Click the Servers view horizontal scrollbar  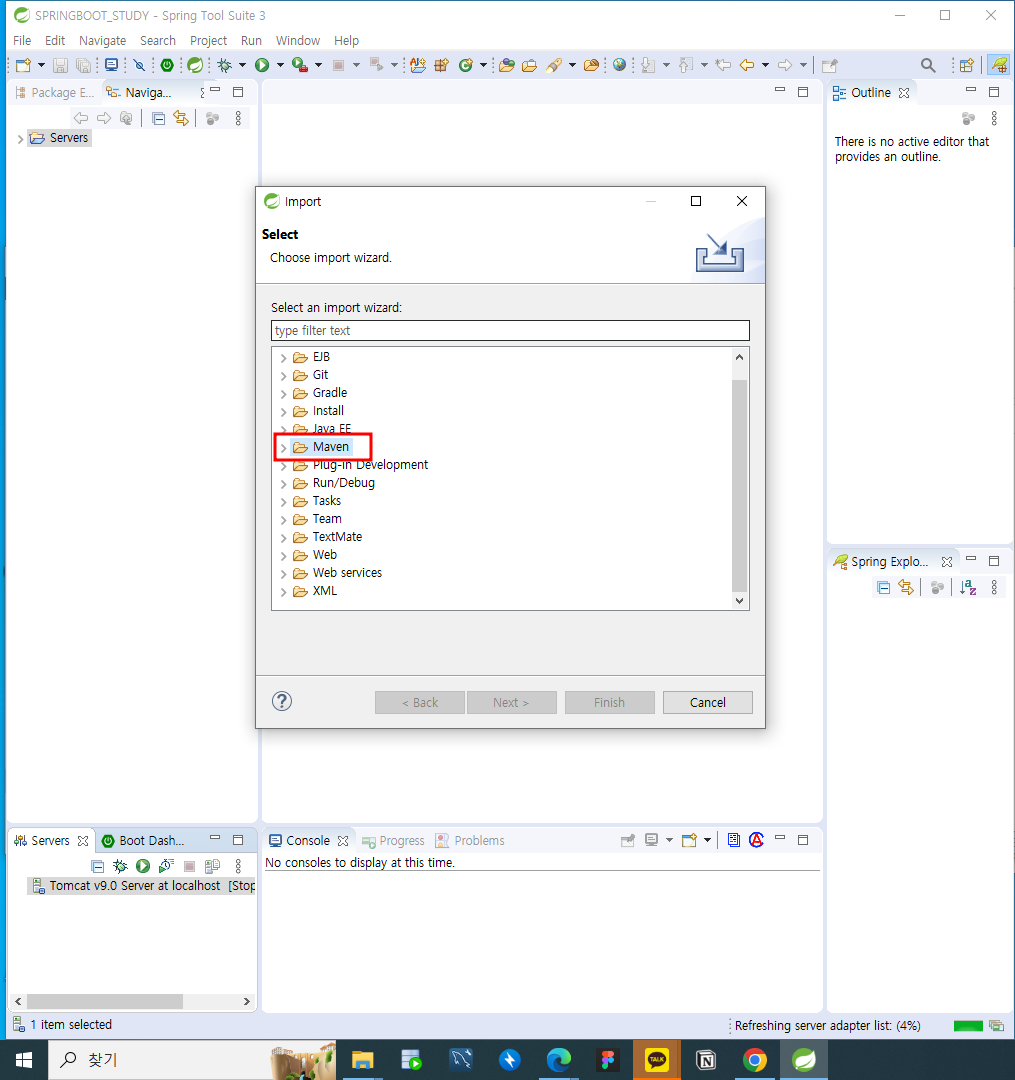click(x=105, y=1001)
